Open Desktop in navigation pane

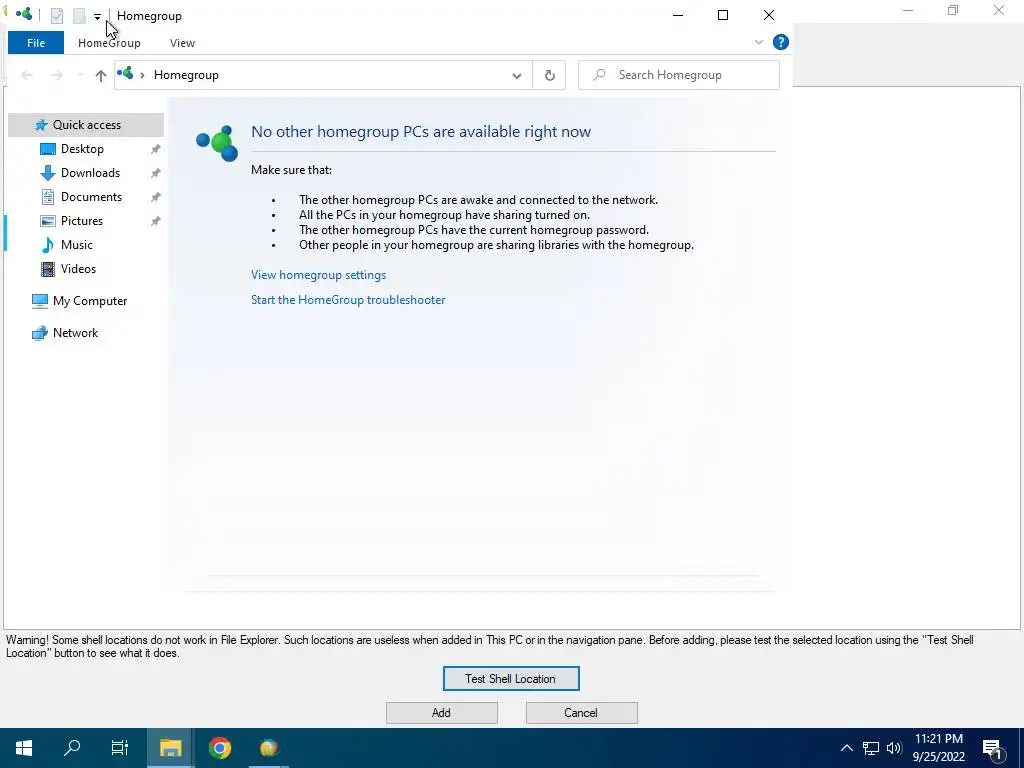point(82,149)
